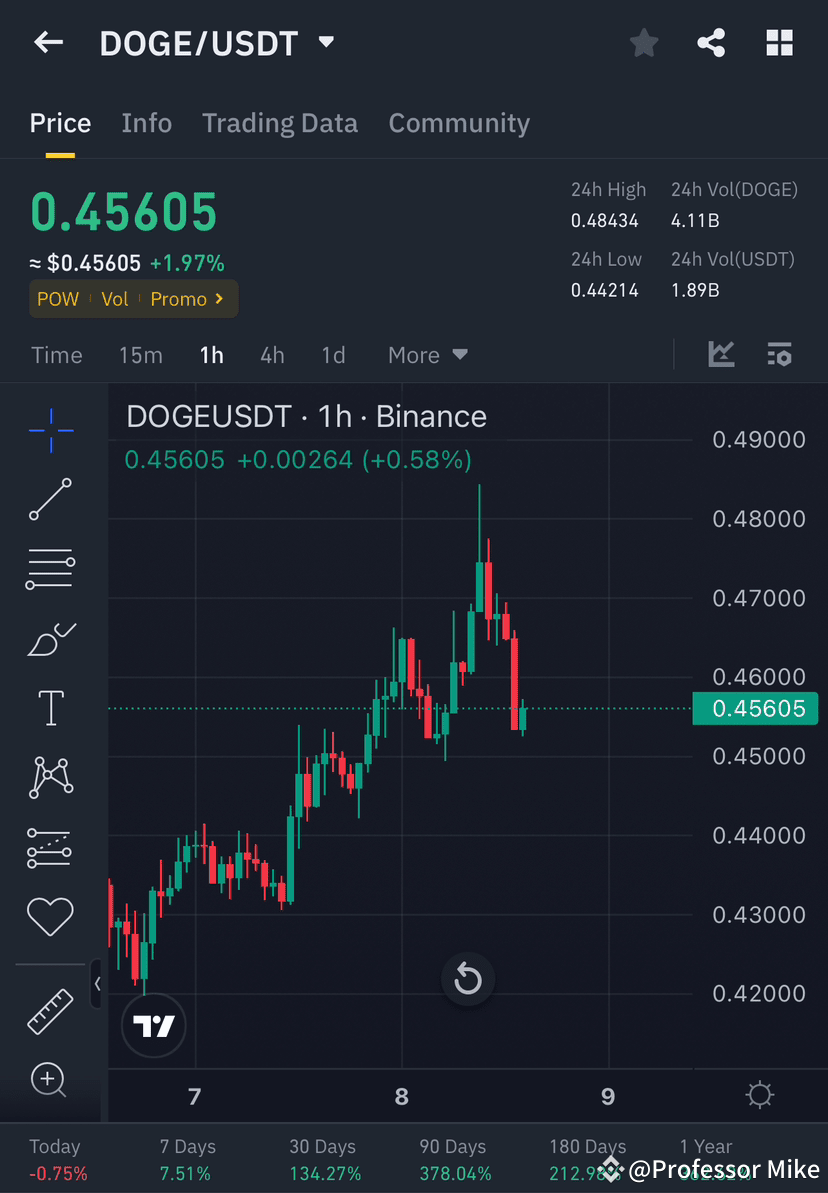The image size is (828, 1193).
Task: Toggle the favorite star for DOGE/USDT
Action: click(643, 42)
